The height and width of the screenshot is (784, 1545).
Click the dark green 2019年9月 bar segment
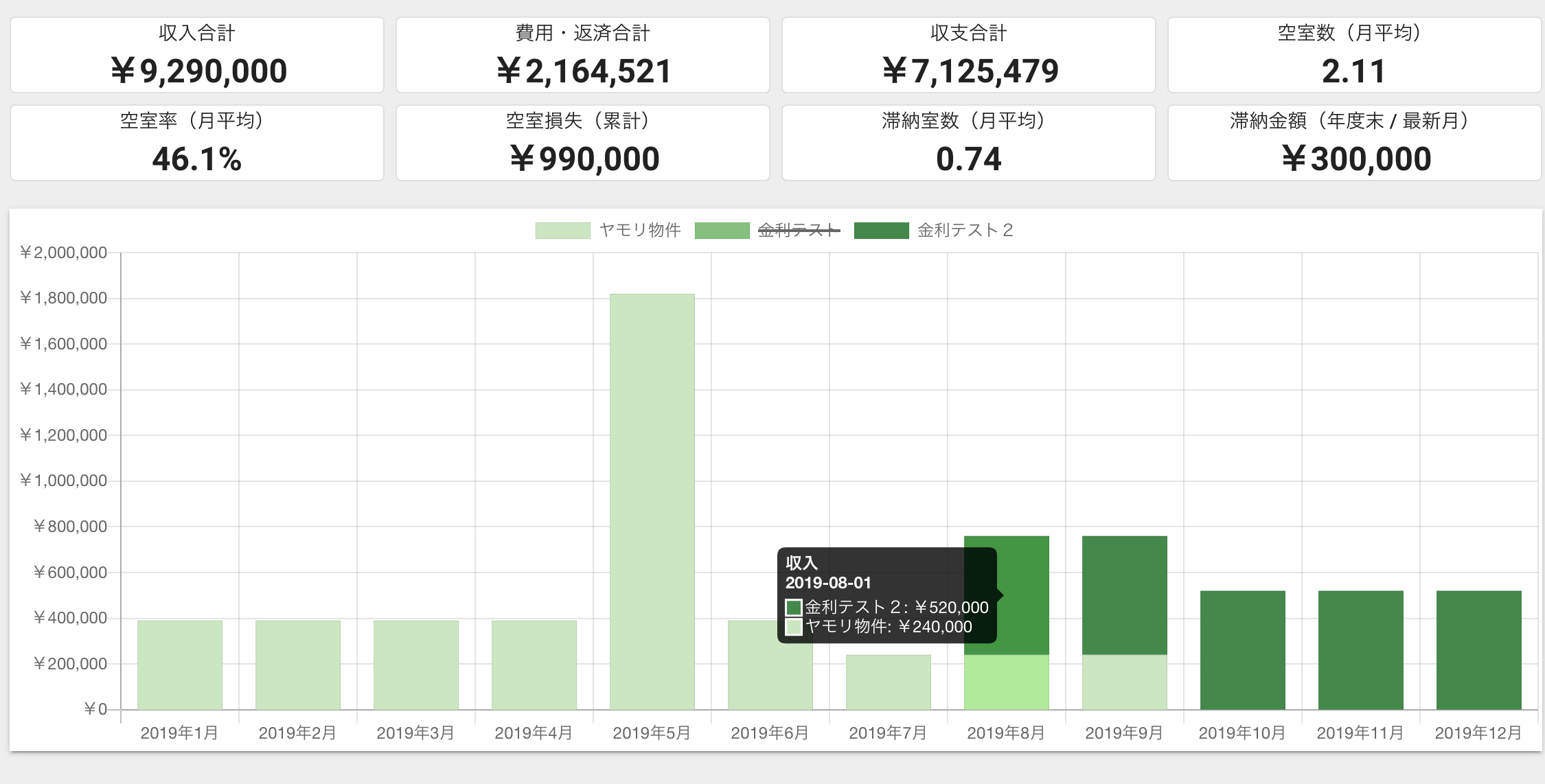pos(1125,595)
